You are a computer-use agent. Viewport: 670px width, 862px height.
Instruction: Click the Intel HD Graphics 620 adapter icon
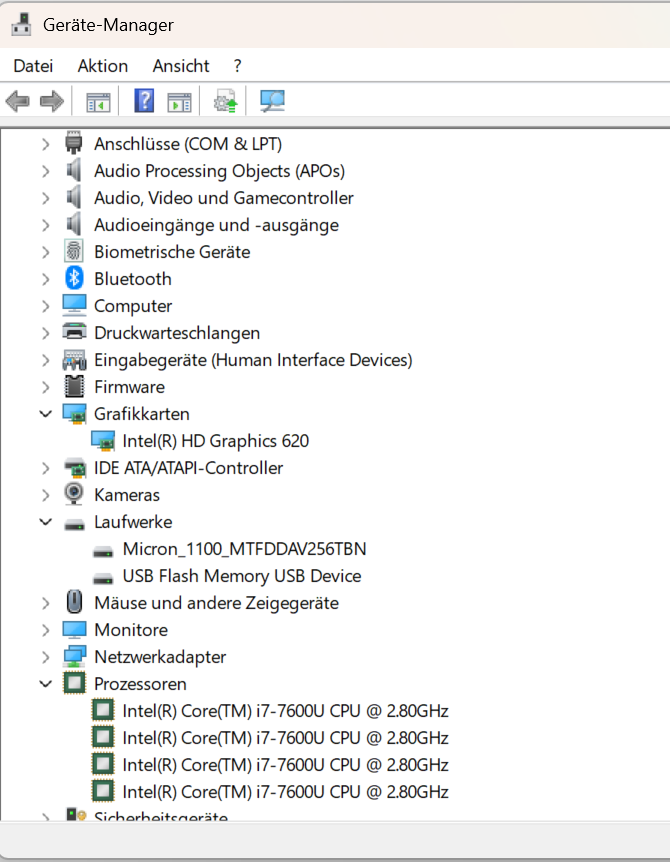[x=103, y=441]
